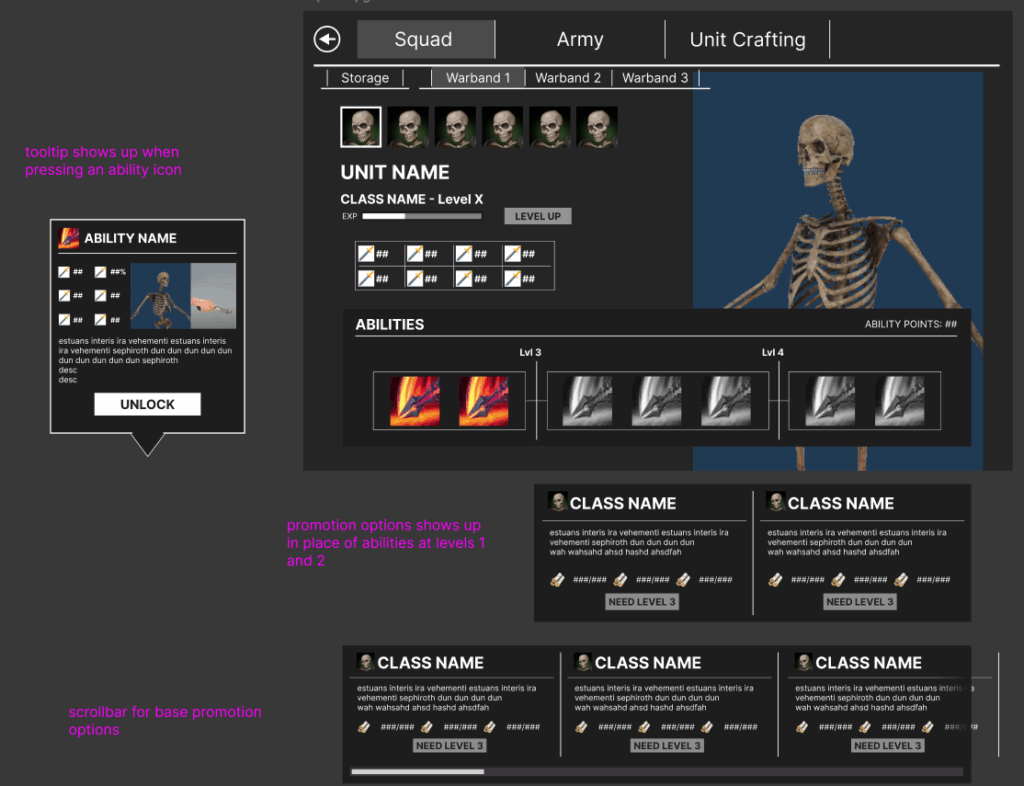Click the last locked grey ability icon
1024x786 pixels.
pyautogui.click(x=899, y=401)
